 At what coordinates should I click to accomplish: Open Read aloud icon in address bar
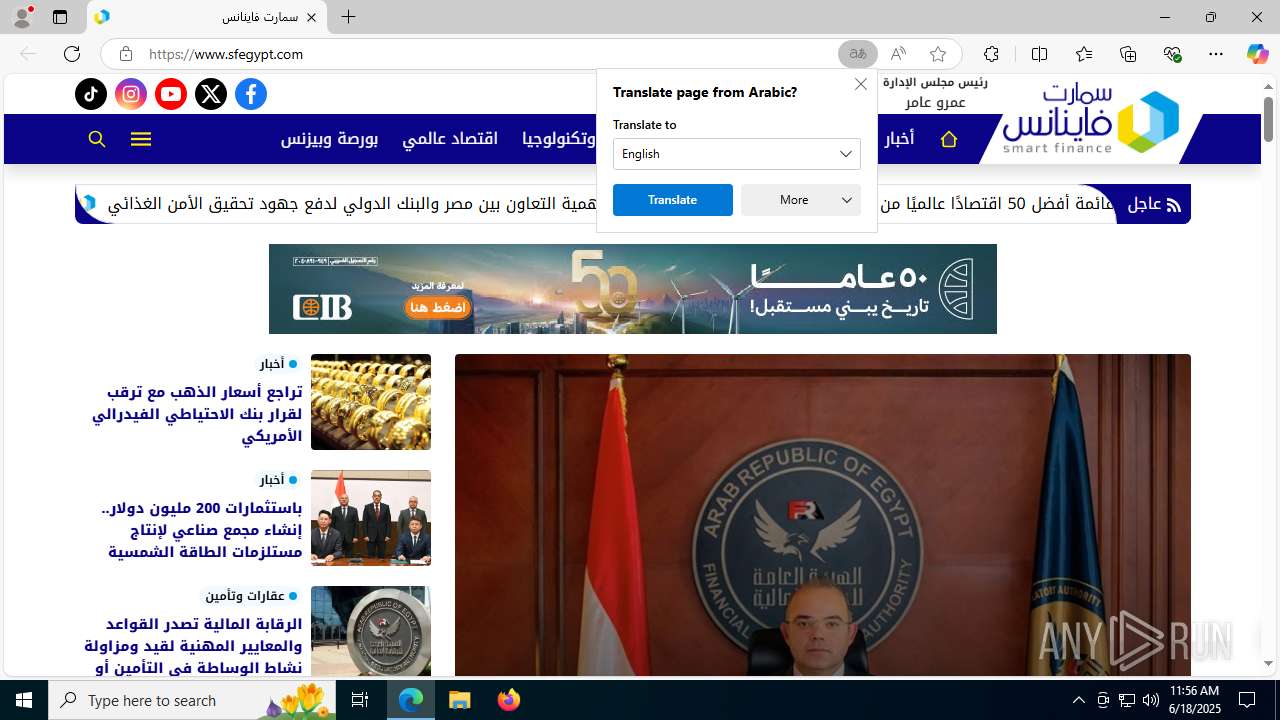898,54
